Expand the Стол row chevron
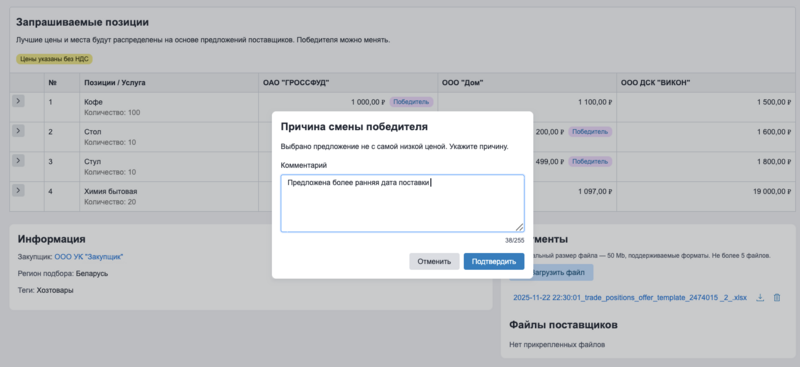800x367 pixels. coord(18,131)
